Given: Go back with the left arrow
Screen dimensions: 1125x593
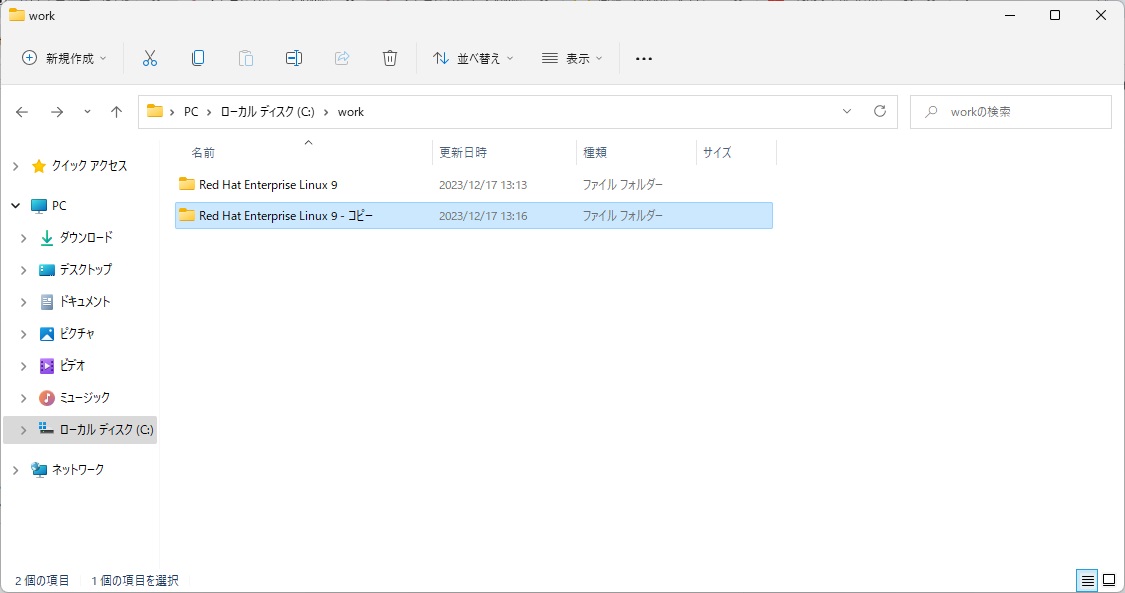Looking at the screenshot, I should 22,112.
